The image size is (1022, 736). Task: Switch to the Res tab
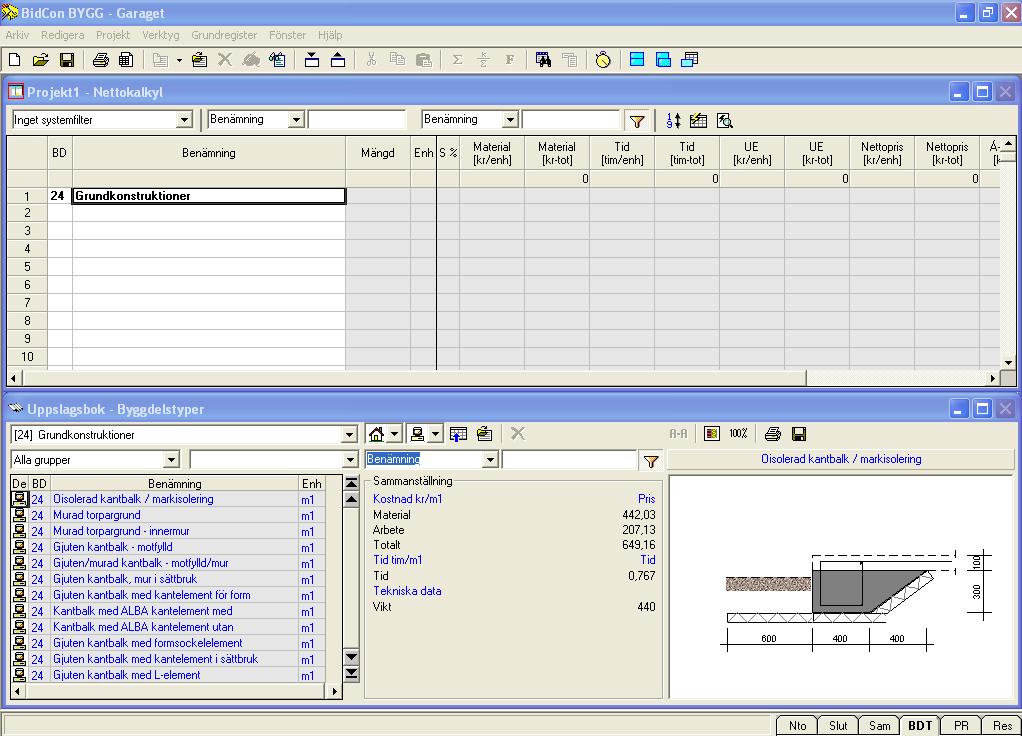1002,726
